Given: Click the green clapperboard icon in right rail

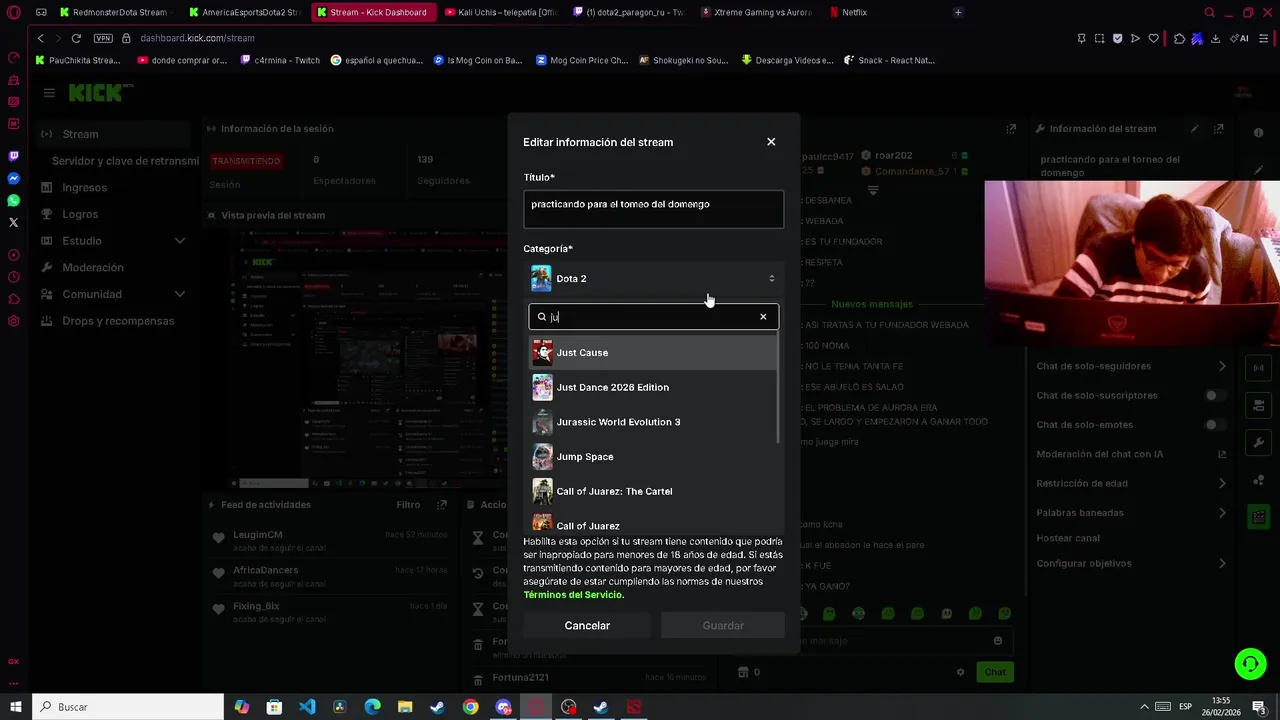Looking at the screenshot, I should pos(1258,517).
